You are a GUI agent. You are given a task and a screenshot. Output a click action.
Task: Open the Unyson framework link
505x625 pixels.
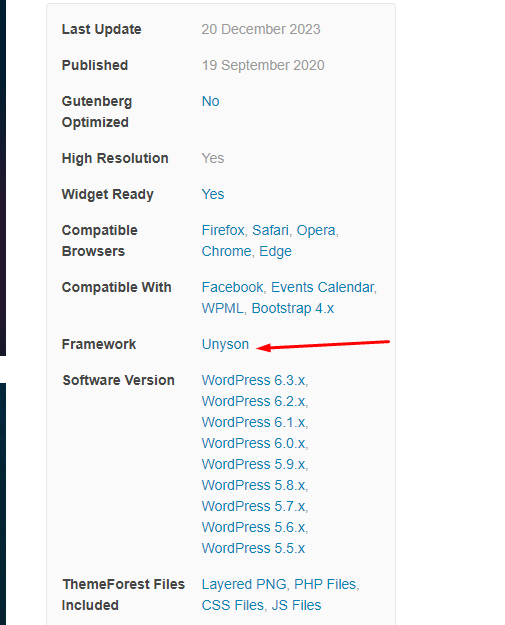point(225,344)
